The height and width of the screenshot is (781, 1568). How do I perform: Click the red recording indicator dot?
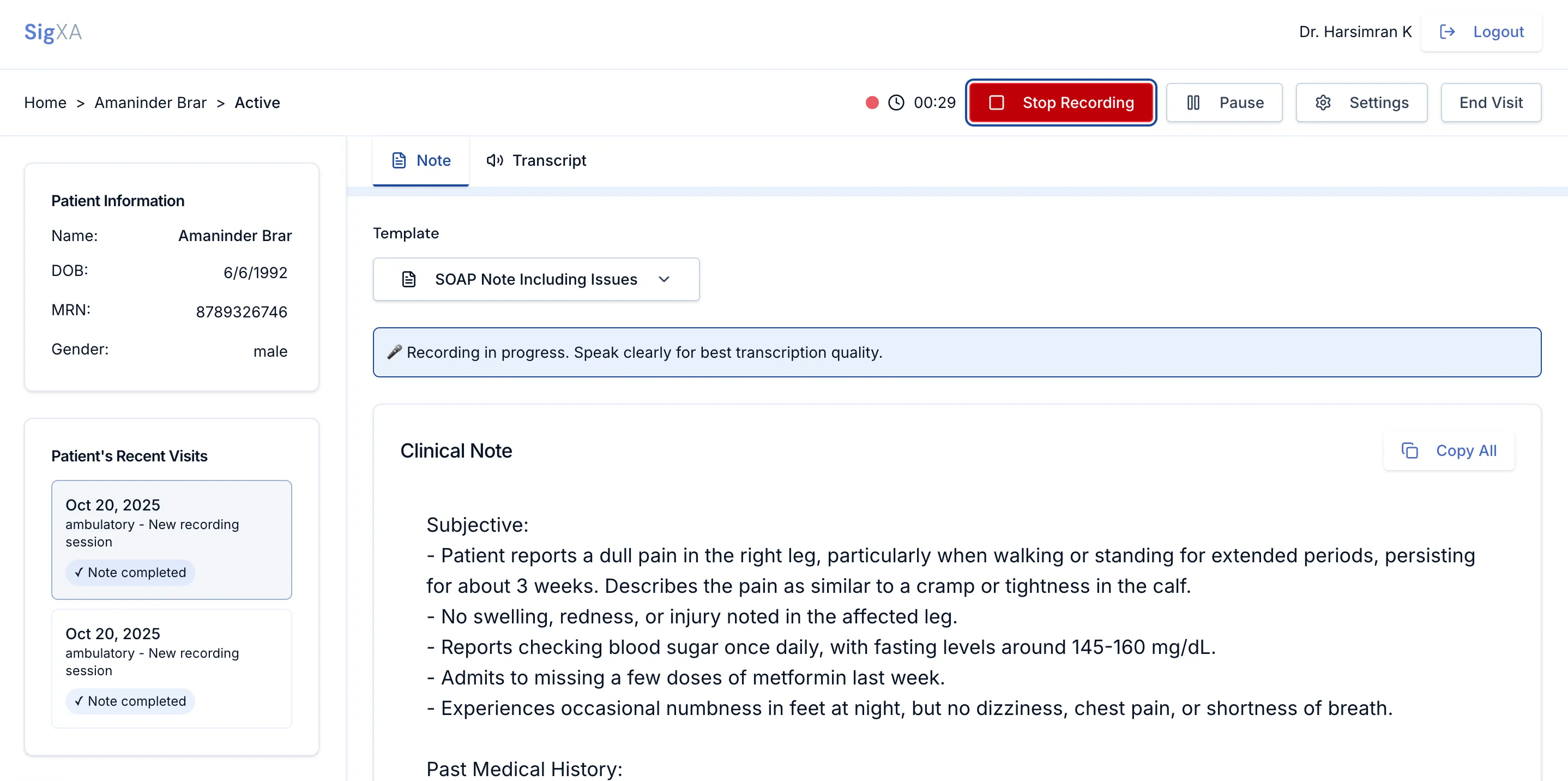(x=872, y=103)
